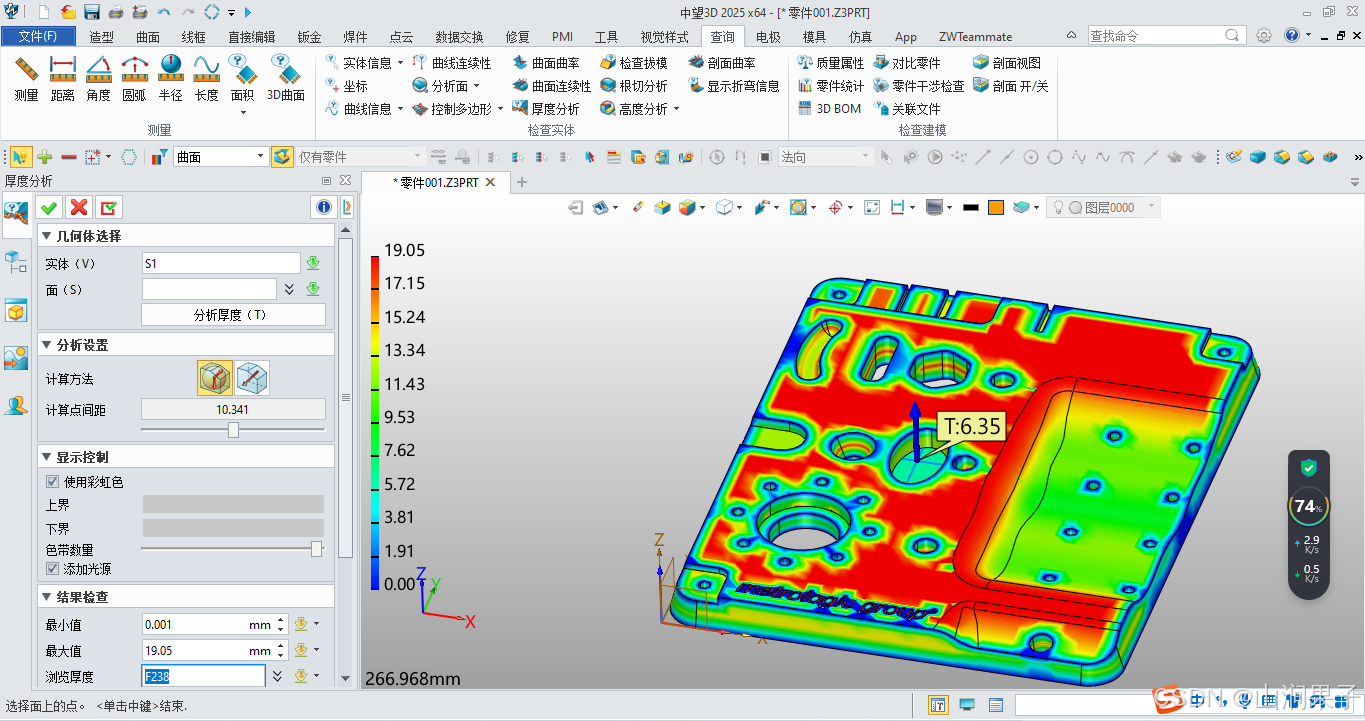Select the 3D曲面 tool
The image size is (1365, 721).
point(286,79)
